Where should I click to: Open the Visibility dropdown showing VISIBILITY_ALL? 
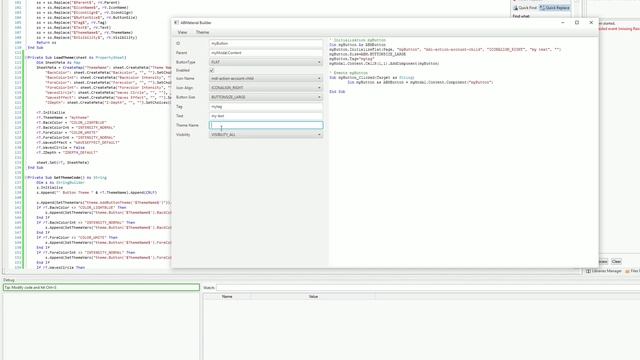[x=266, y=135]
